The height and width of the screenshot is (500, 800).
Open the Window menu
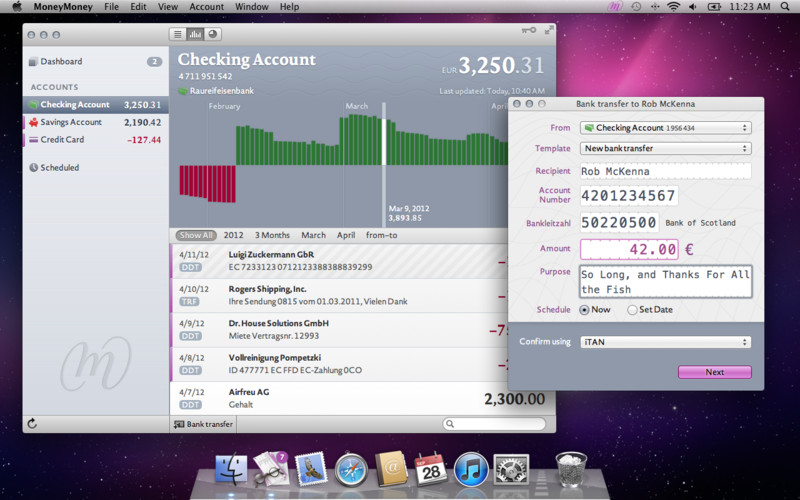252,7
